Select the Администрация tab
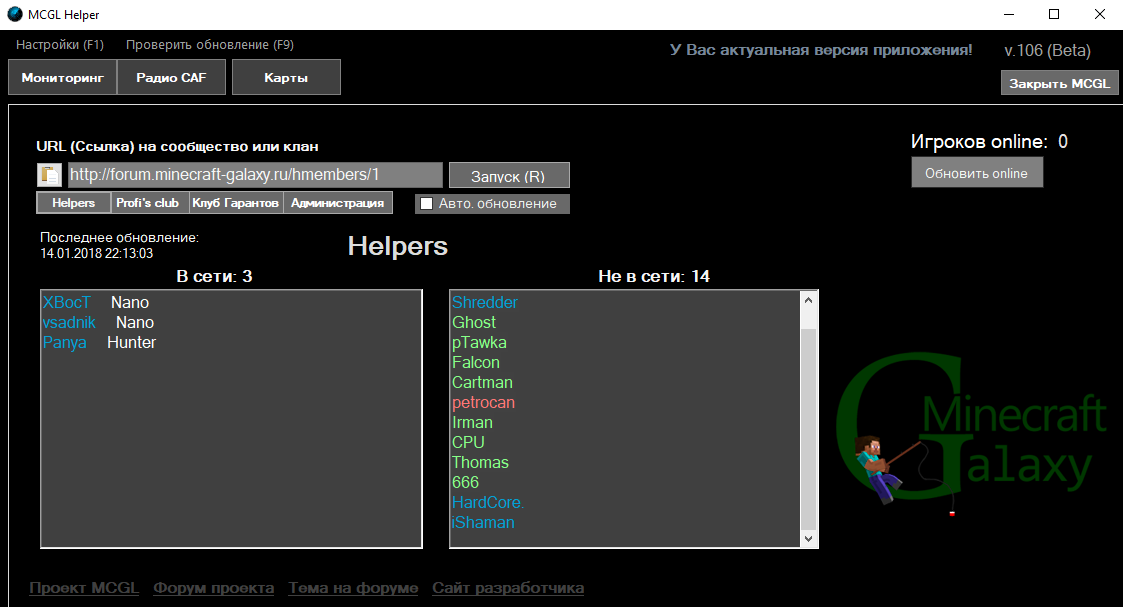 pos(337,203)
